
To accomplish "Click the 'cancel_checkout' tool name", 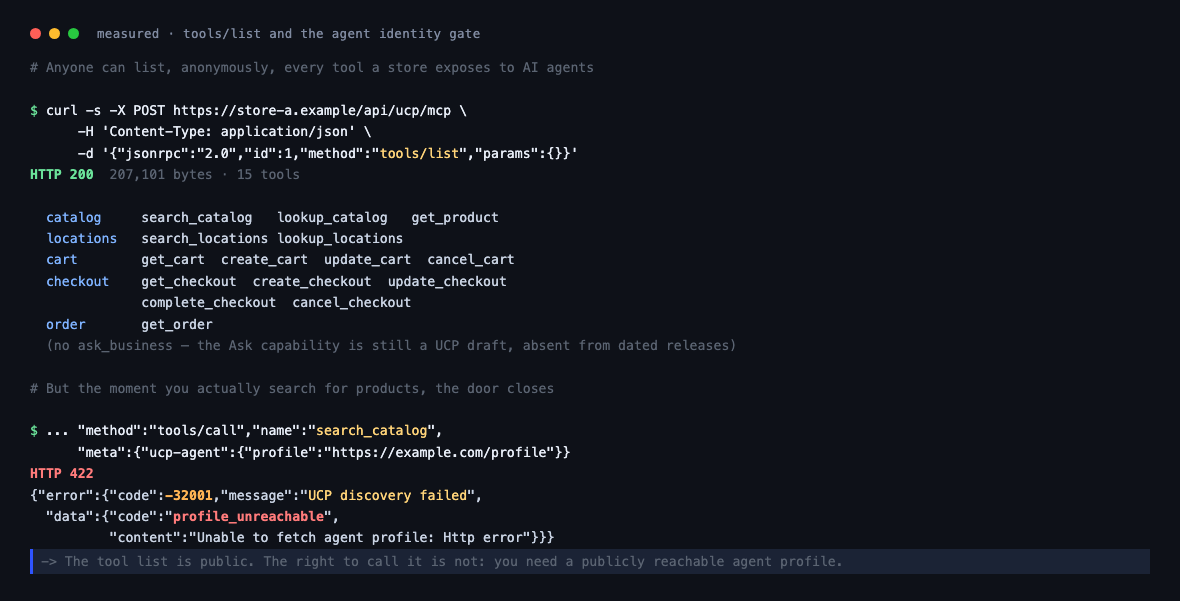I will click(x=351, y=302).
